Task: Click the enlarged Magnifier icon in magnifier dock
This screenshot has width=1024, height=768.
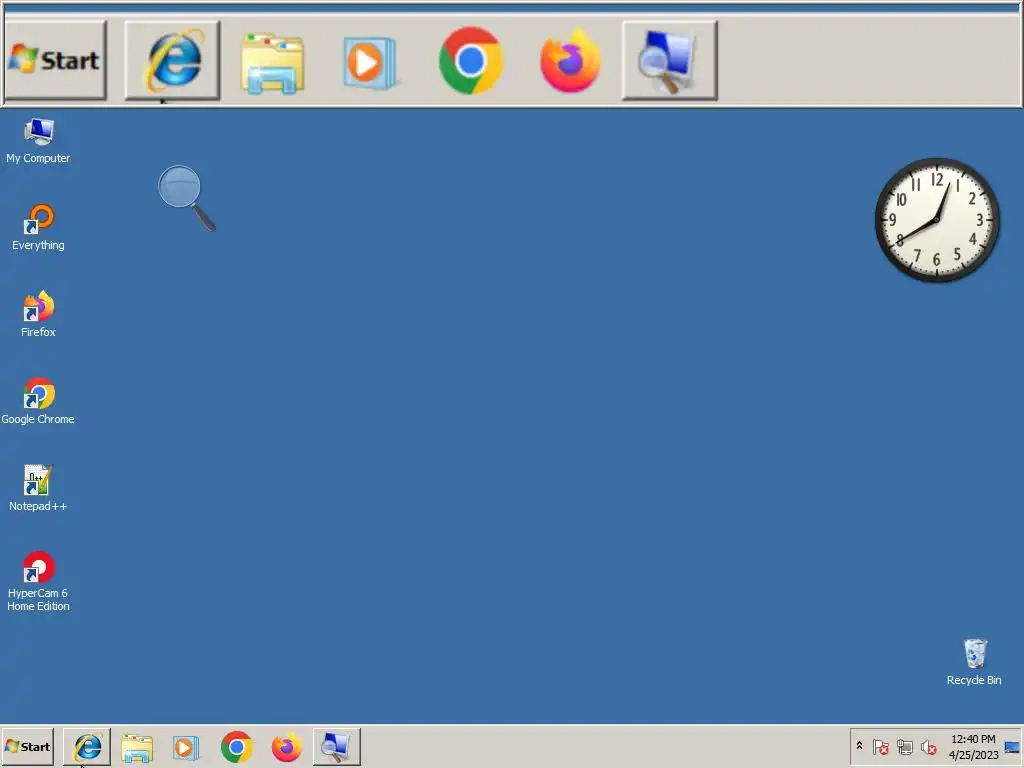Action: pos(670,60)
